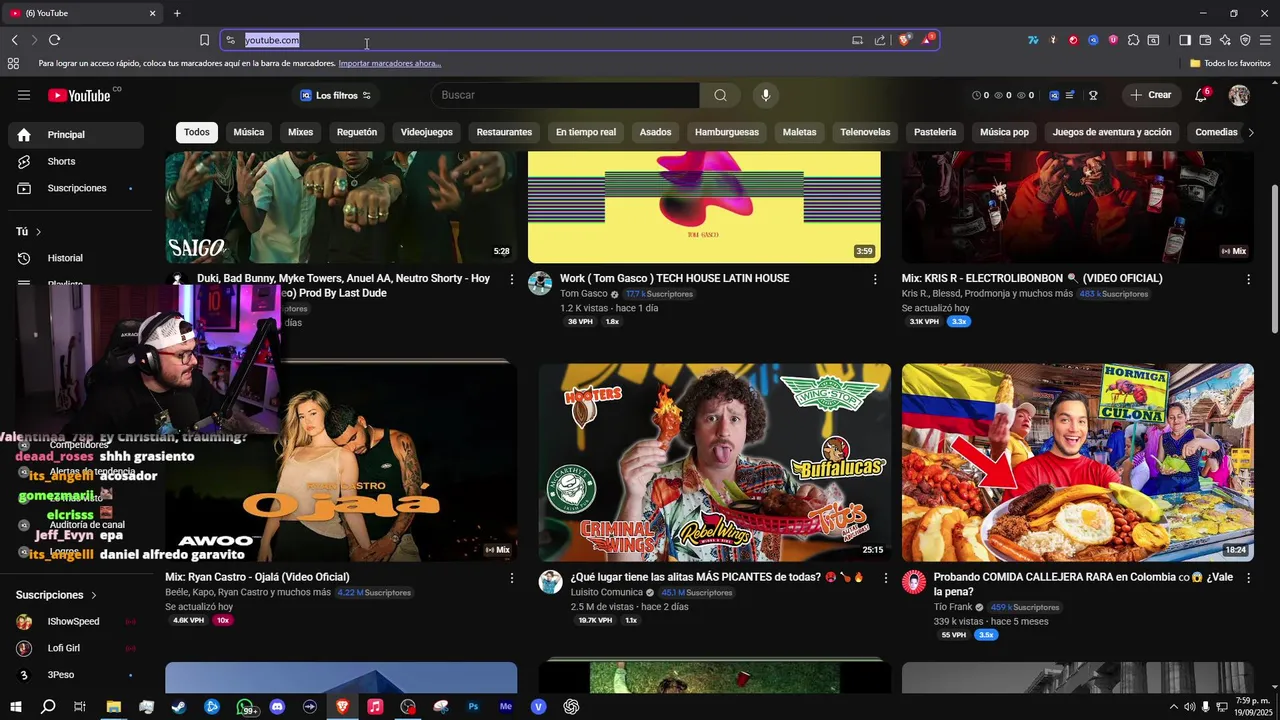Screen dimensions: 1280x720
Task: Open Luisito Comunica channel link
Action: coord(606,592)
